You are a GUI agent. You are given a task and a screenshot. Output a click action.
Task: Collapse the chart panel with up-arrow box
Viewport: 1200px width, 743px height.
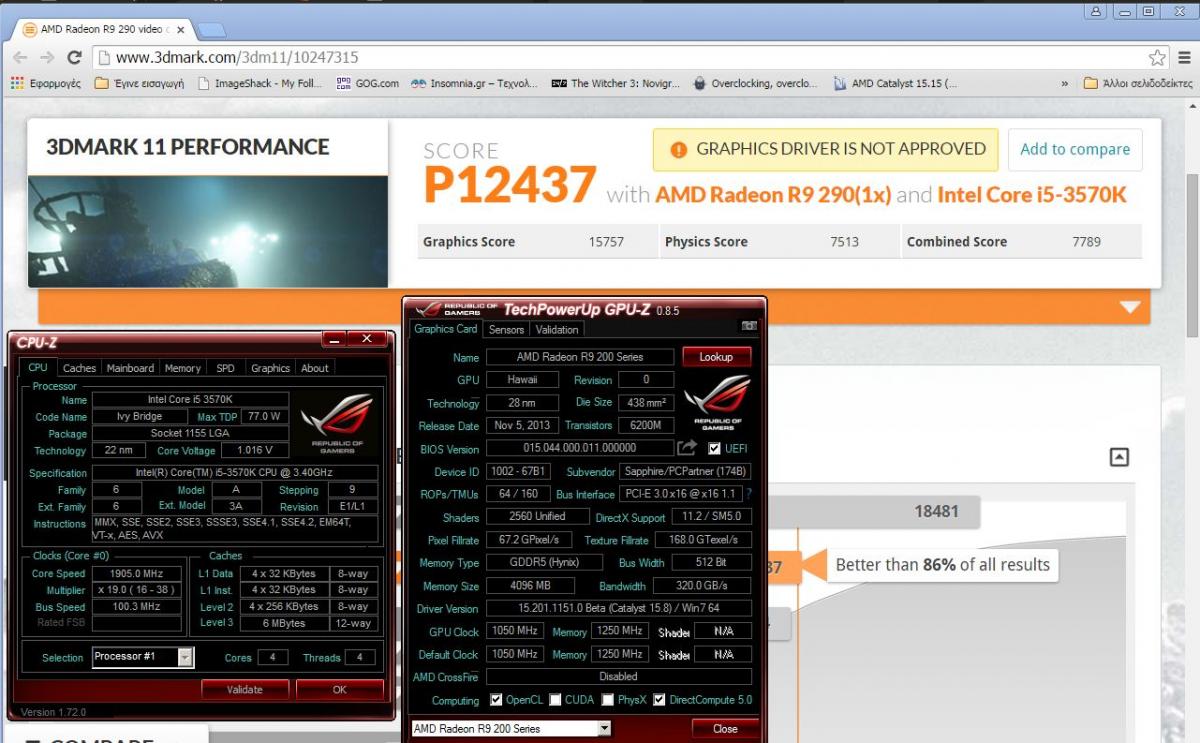1120,457
